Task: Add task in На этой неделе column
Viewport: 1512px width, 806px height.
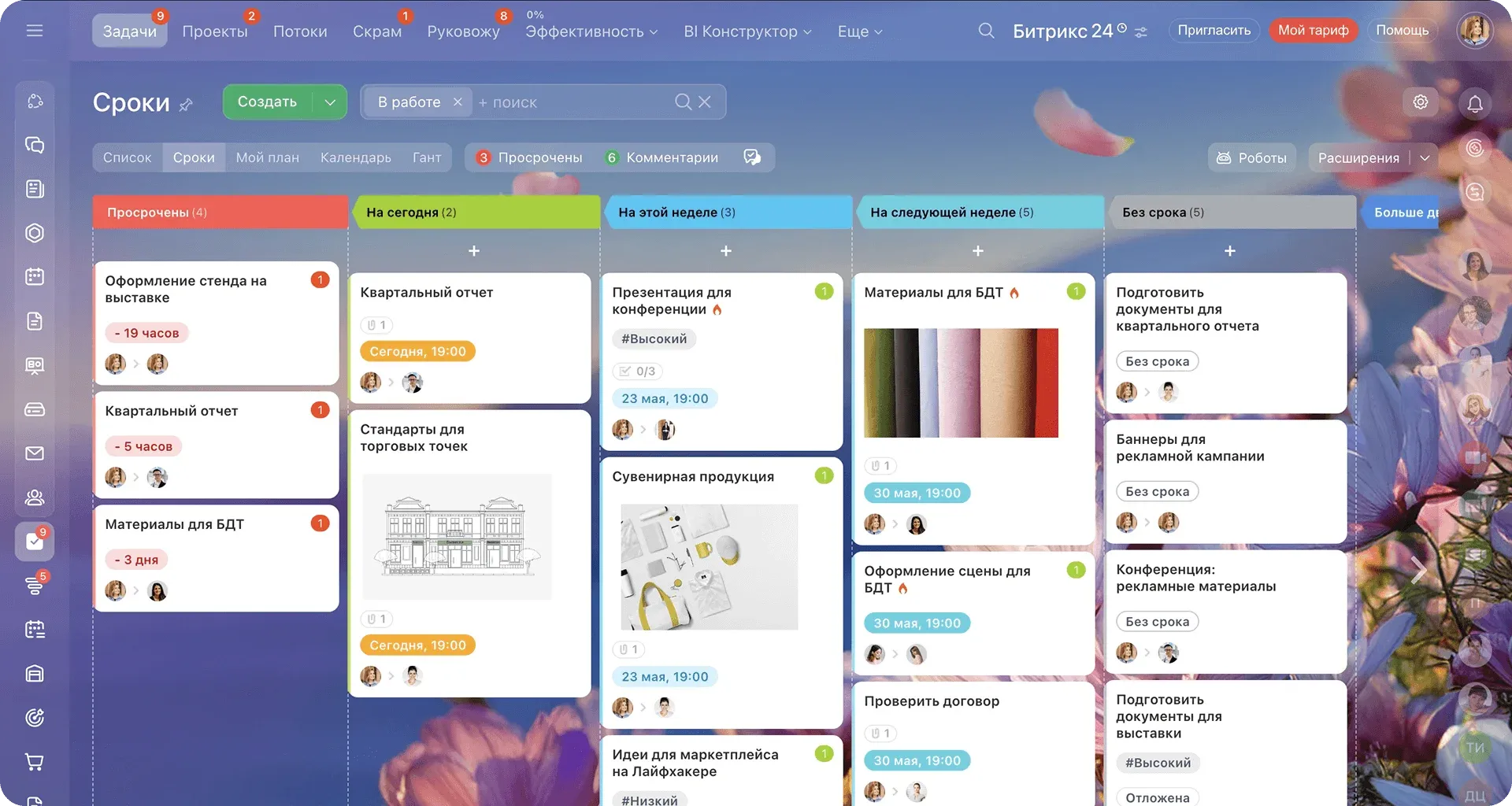Action: click(726, 250)
